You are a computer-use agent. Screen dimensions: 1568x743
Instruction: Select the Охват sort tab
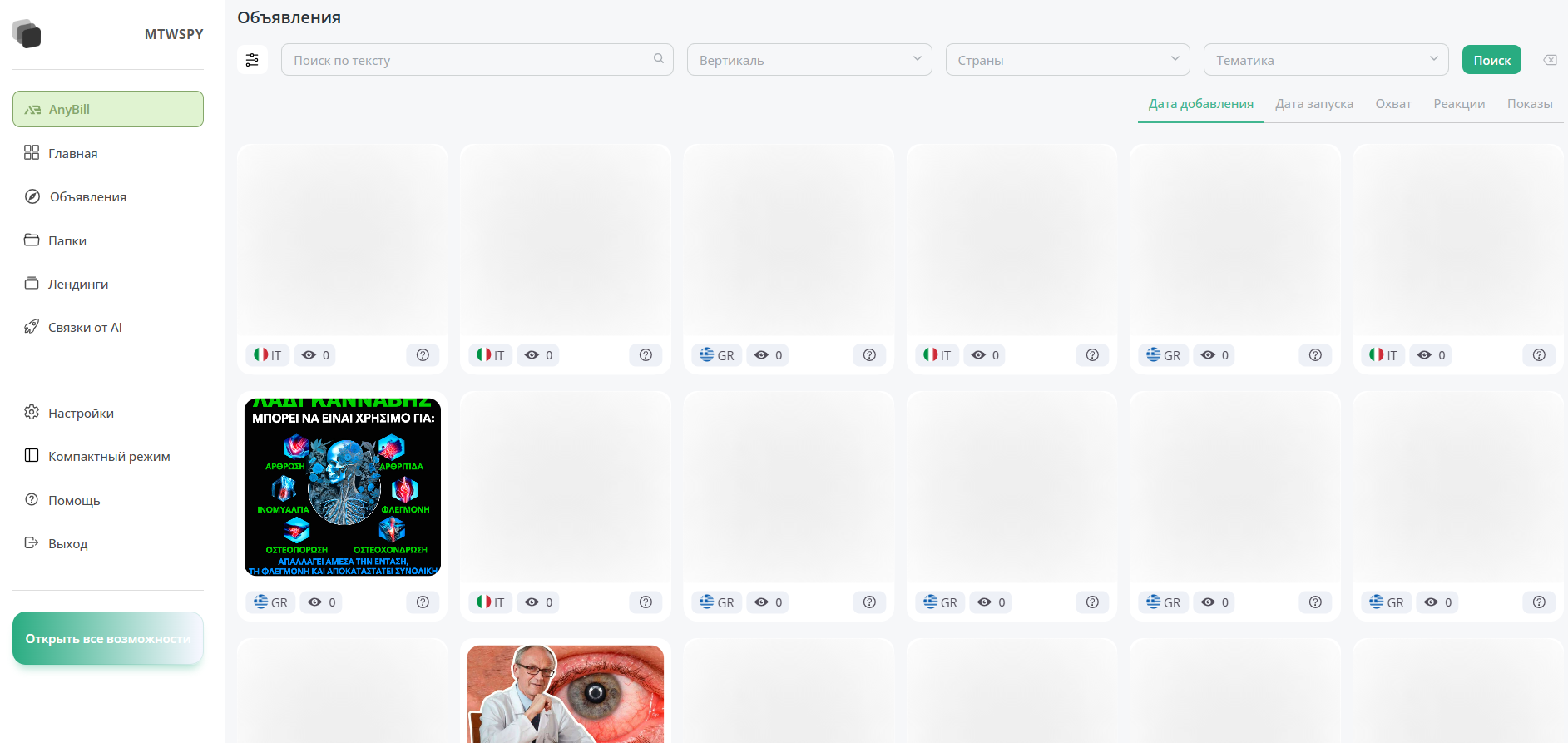pos(1392,104)
